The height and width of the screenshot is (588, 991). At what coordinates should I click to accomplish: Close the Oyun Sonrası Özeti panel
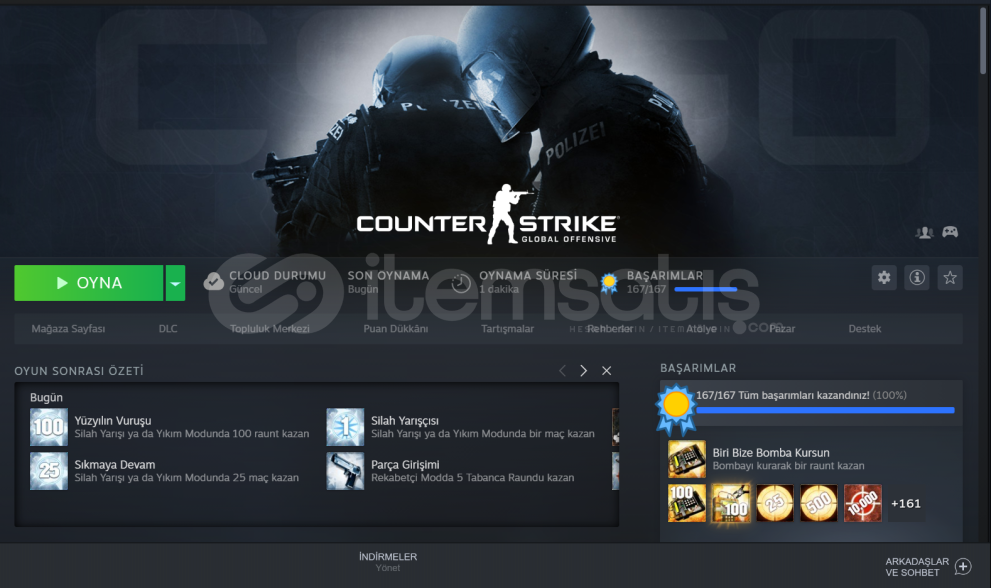tap(606, 371)
